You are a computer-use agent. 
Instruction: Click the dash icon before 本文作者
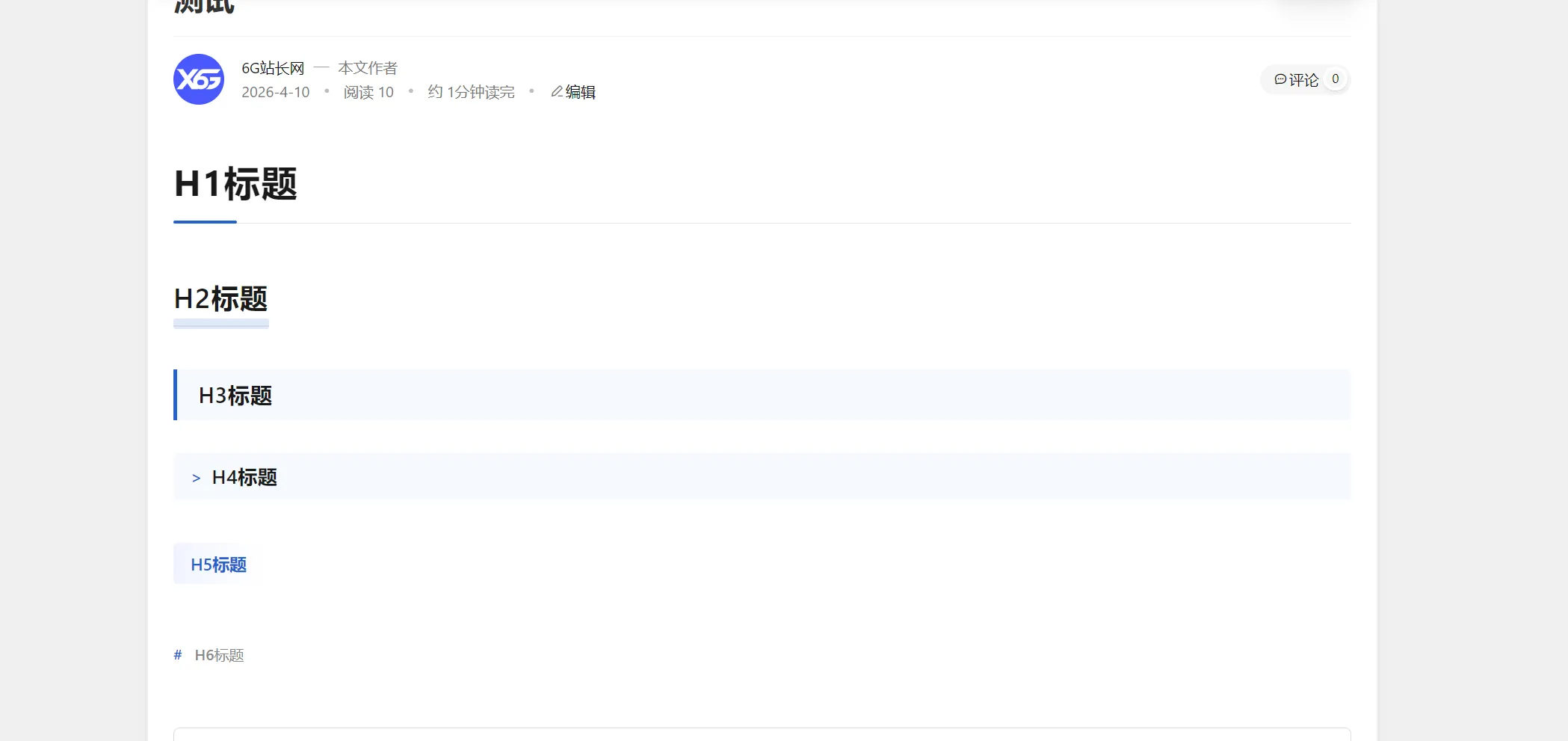point(322,67)
